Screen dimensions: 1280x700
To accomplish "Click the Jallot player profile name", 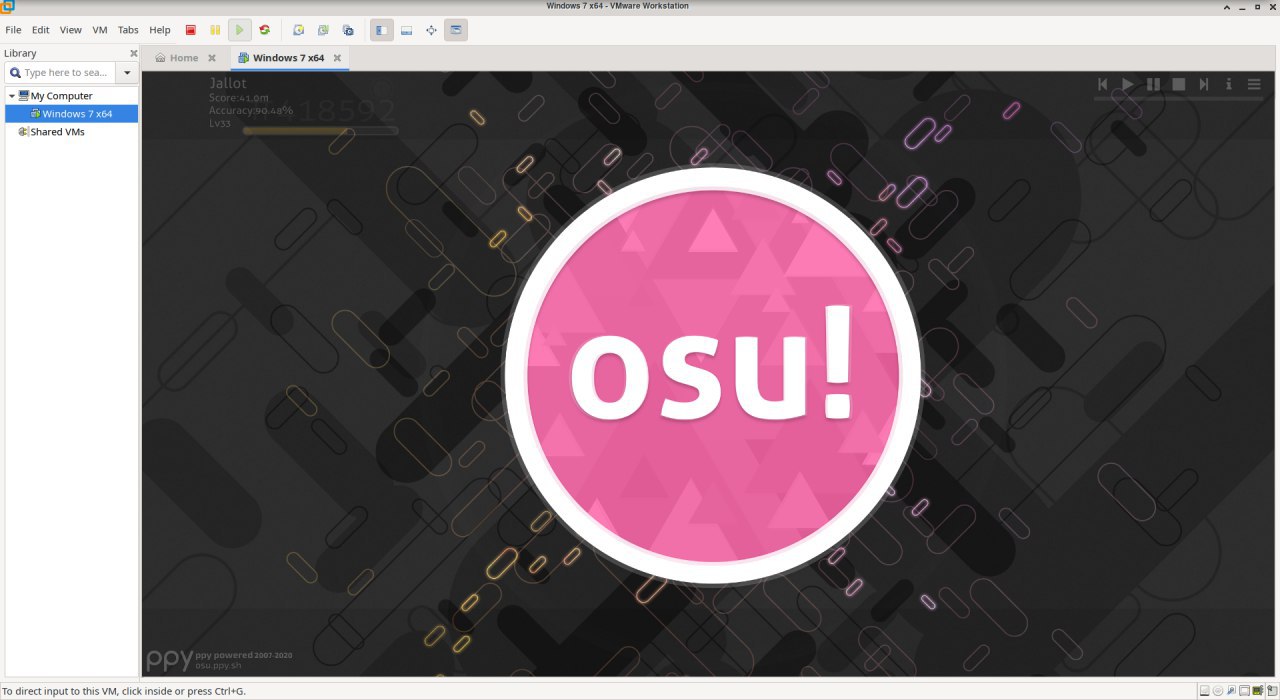I will (x=228, y=83).
